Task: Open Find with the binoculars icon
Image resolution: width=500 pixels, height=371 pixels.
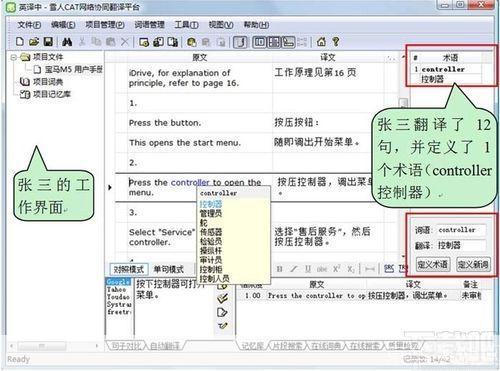Action: click(67, 42)
